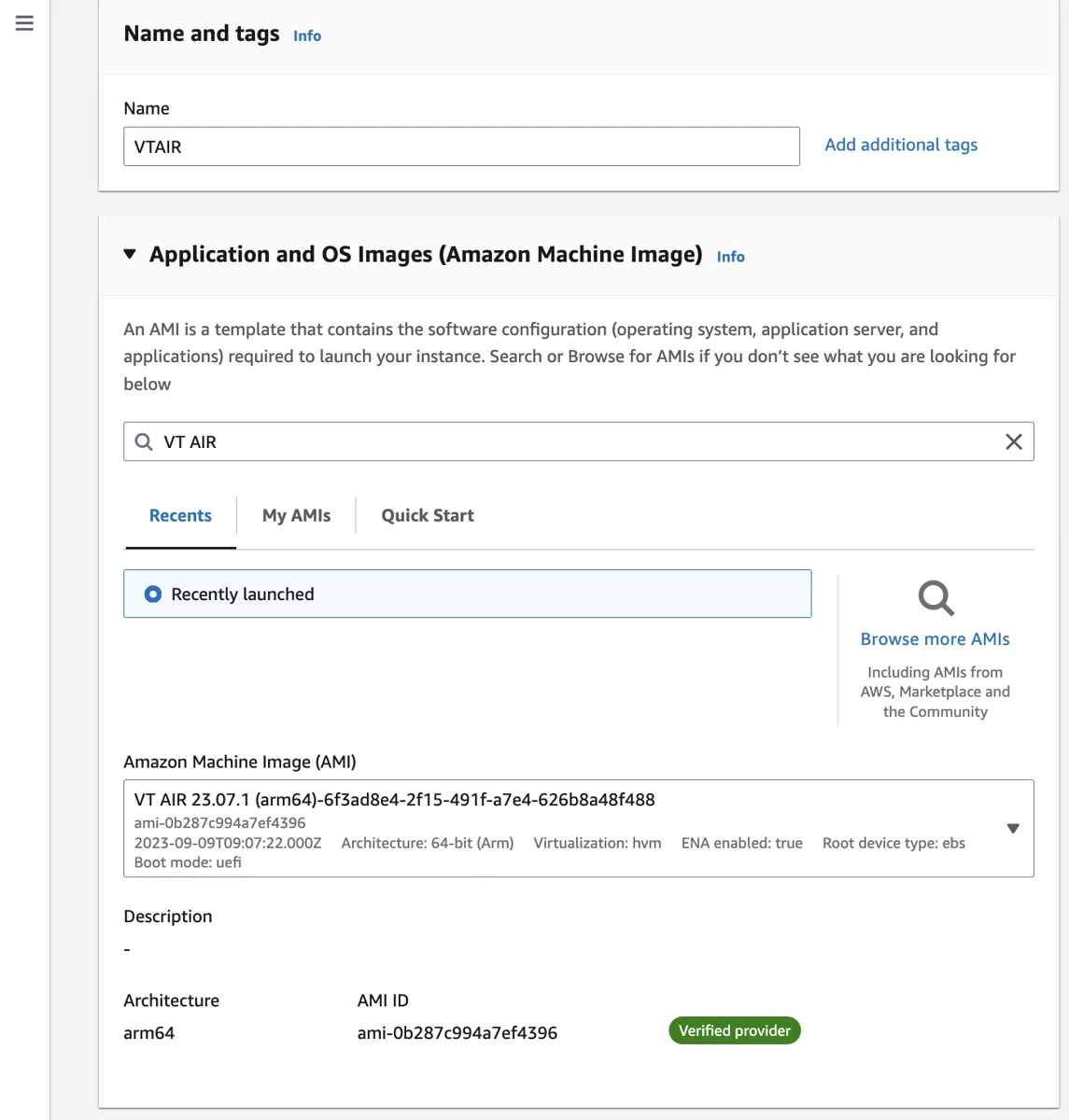This screenshot has width=1069, height=1120.
Task: Click the green Verified provider badge
Action: (734, 1029)
